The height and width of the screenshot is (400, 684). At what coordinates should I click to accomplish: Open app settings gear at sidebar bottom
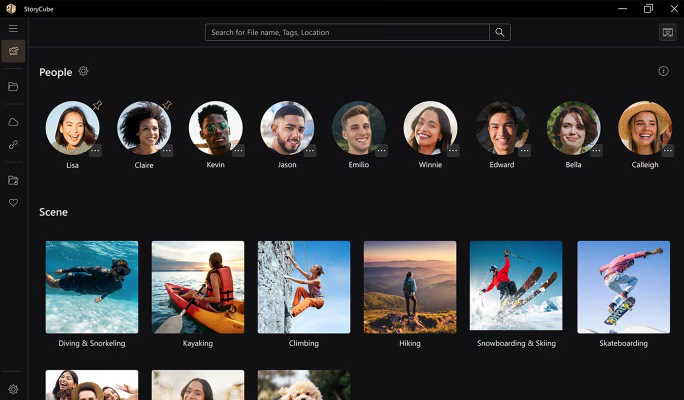click(13, 389)
